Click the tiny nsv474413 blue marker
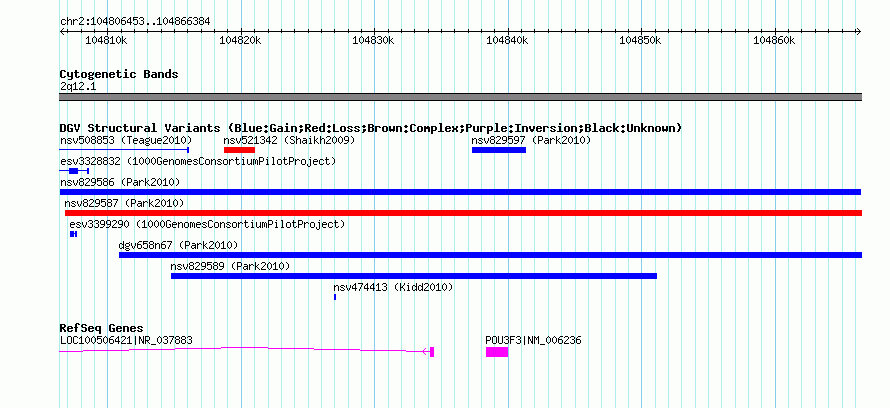 (x=335, y=297)
